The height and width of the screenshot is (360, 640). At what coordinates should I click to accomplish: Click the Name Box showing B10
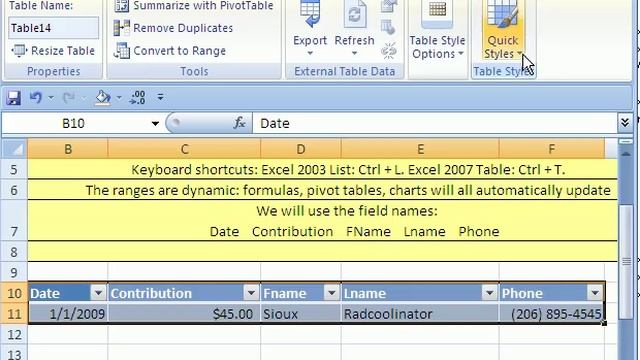[x=73, y=123]
